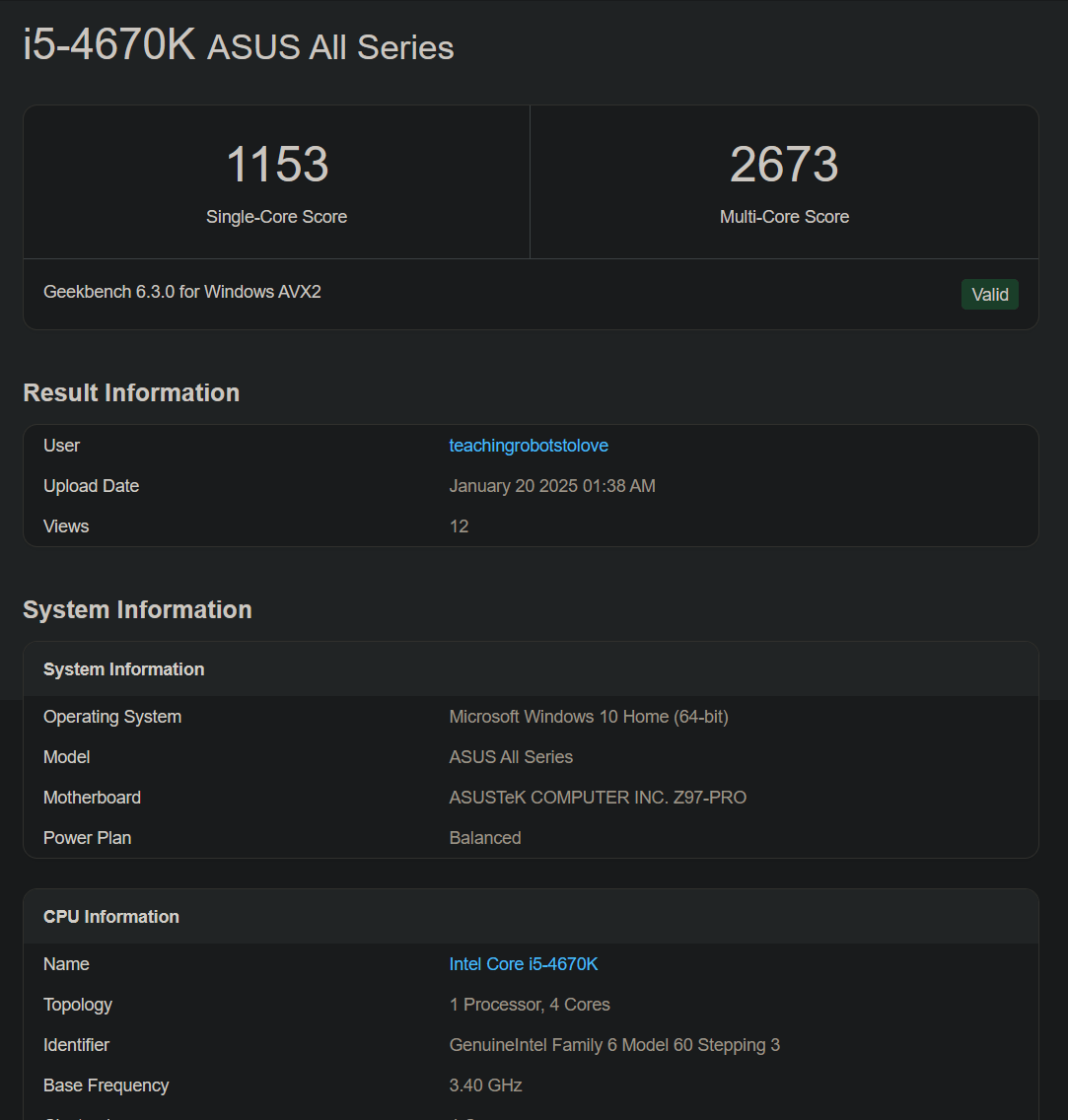Image resolution: width=1068 pixels, height=1120 pixels.
Task: Select the upload date January 20 2025 01:38 AM
Action: 552,486
